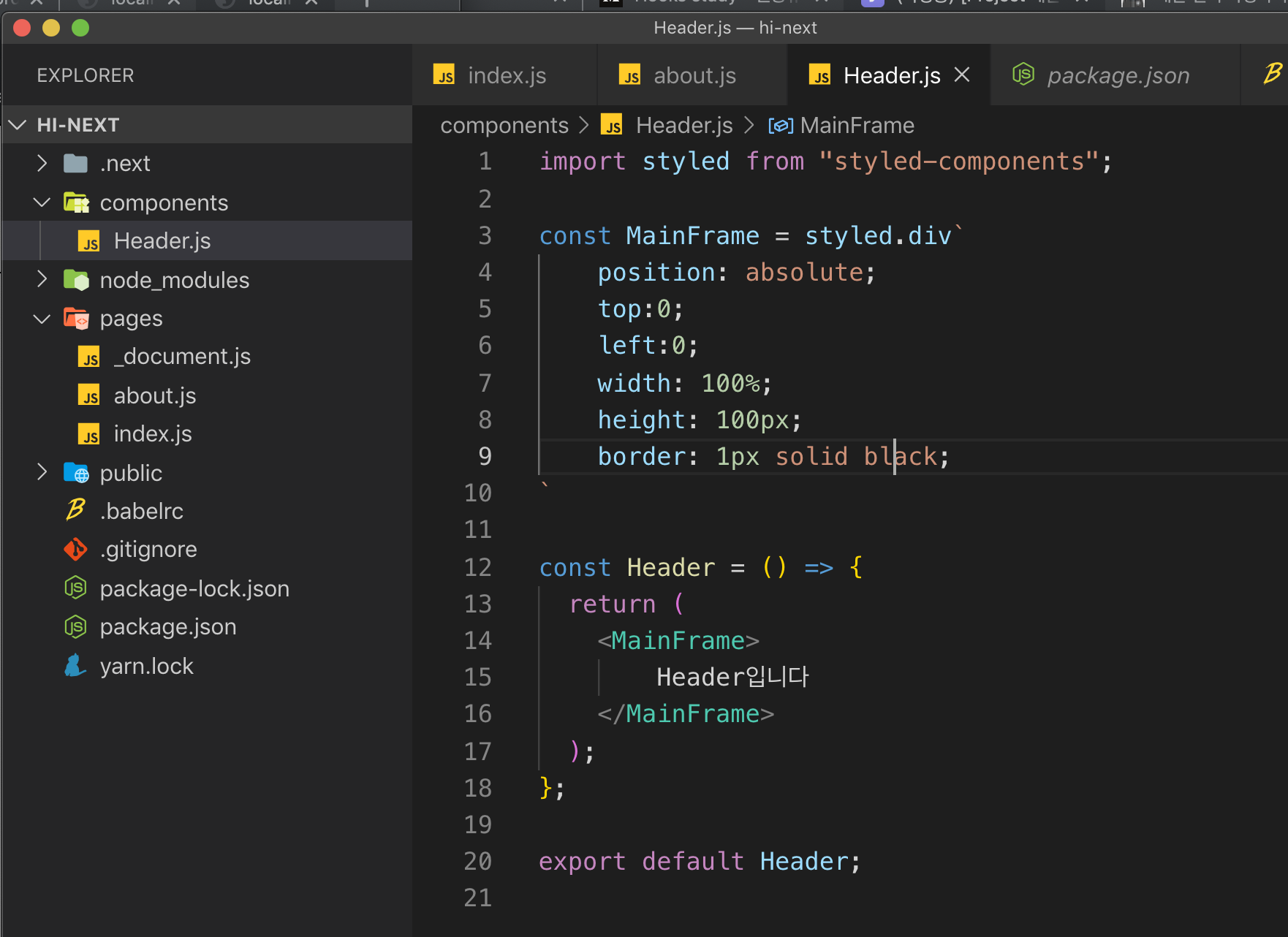The width and height of the screenshot is (1288, 937).
Task: Click the public folder globe icon
Action: pos(76,473)
